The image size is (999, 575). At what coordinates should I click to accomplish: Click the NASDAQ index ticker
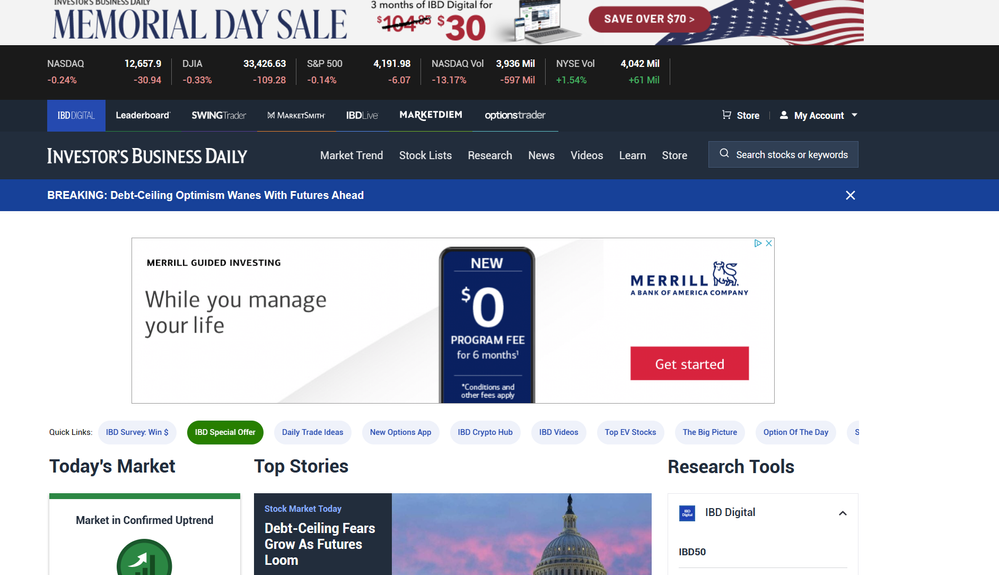pos(104,71)
